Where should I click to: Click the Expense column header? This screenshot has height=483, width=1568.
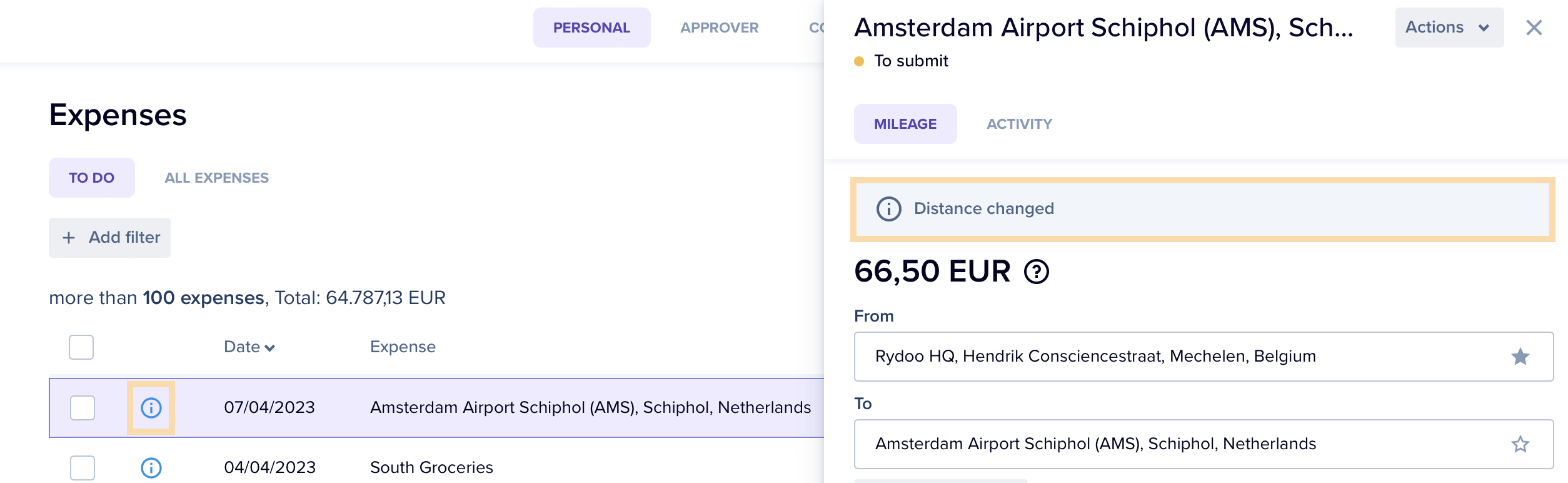403,347
